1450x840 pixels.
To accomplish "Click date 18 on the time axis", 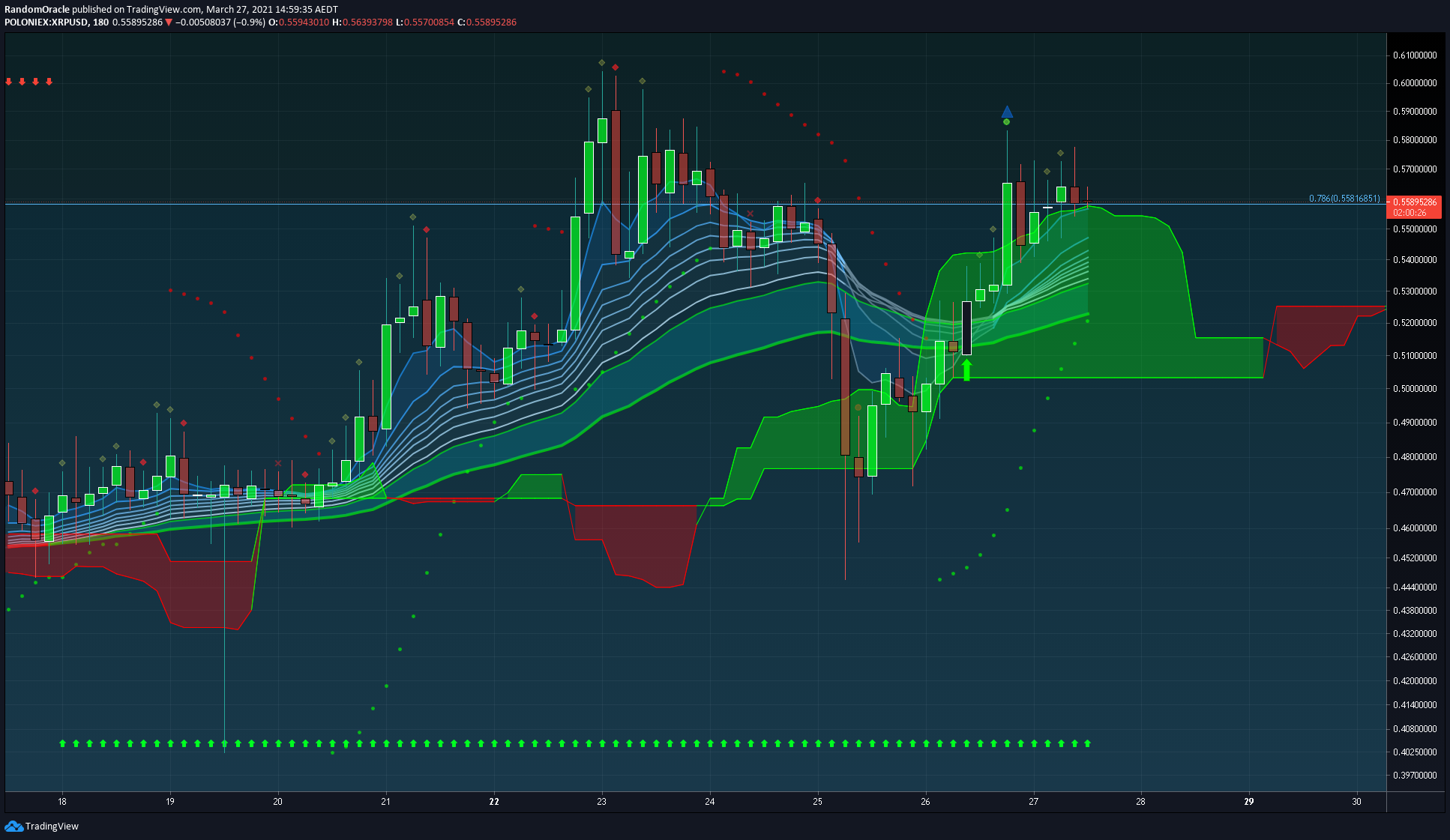I will 62,802.
